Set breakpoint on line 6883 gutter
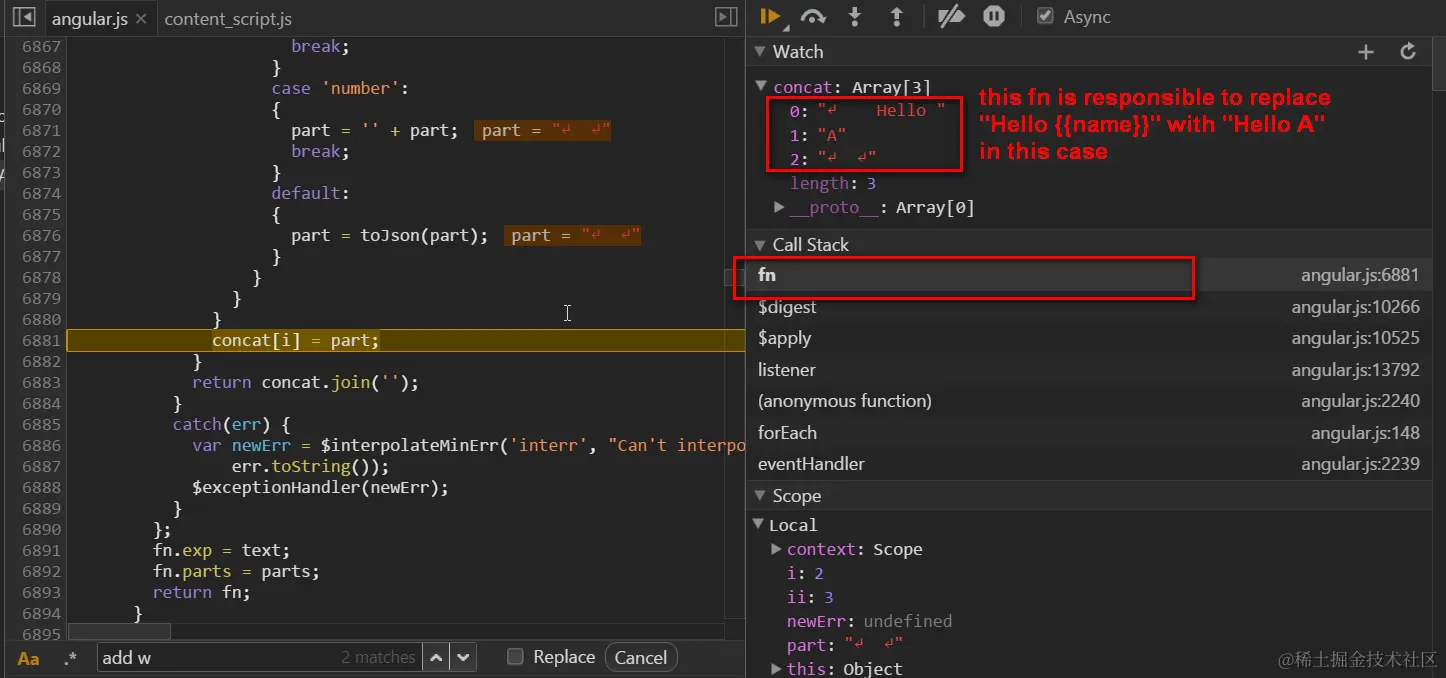 pos(40,383)
